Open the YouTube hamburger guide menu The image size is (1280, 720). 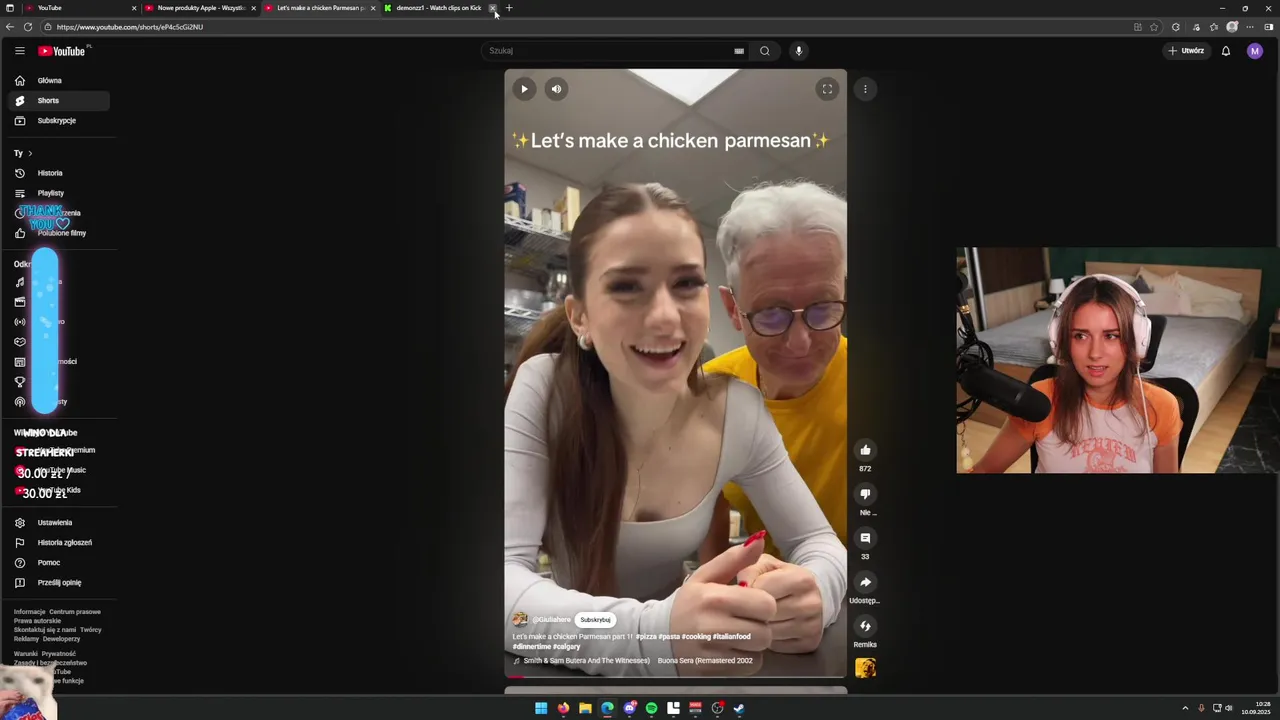click(19, 51)
